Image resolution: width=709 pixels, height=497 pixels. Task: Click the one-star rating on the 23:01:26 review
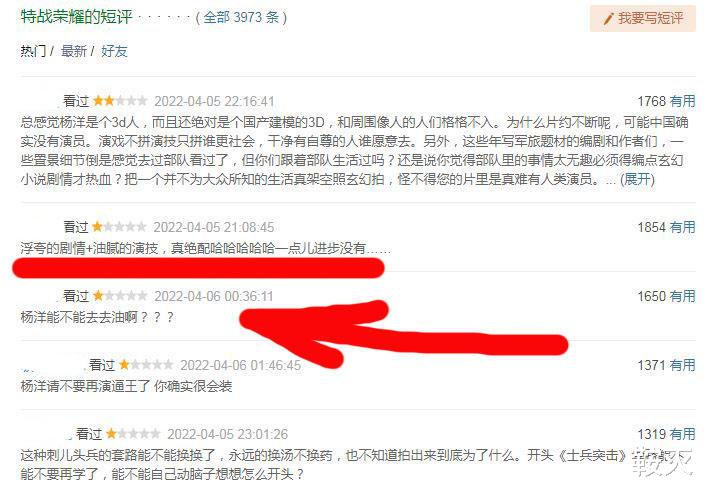133,434
